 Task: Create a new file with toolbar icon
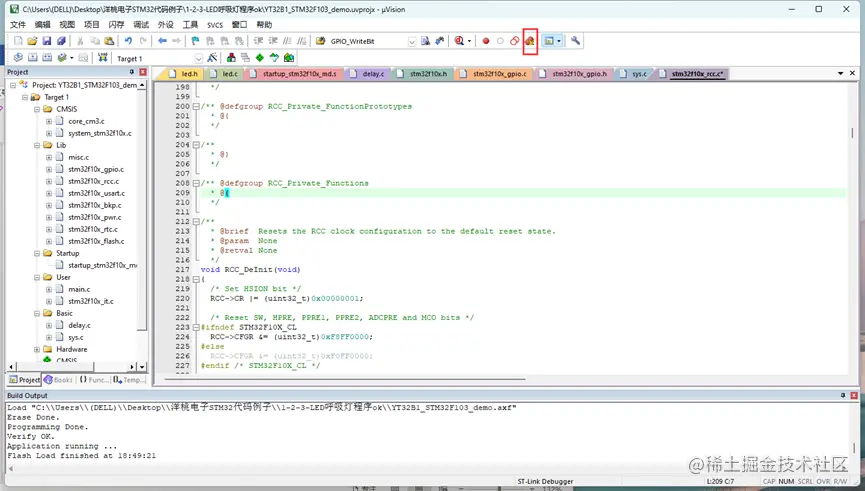[x=18, y=41]
